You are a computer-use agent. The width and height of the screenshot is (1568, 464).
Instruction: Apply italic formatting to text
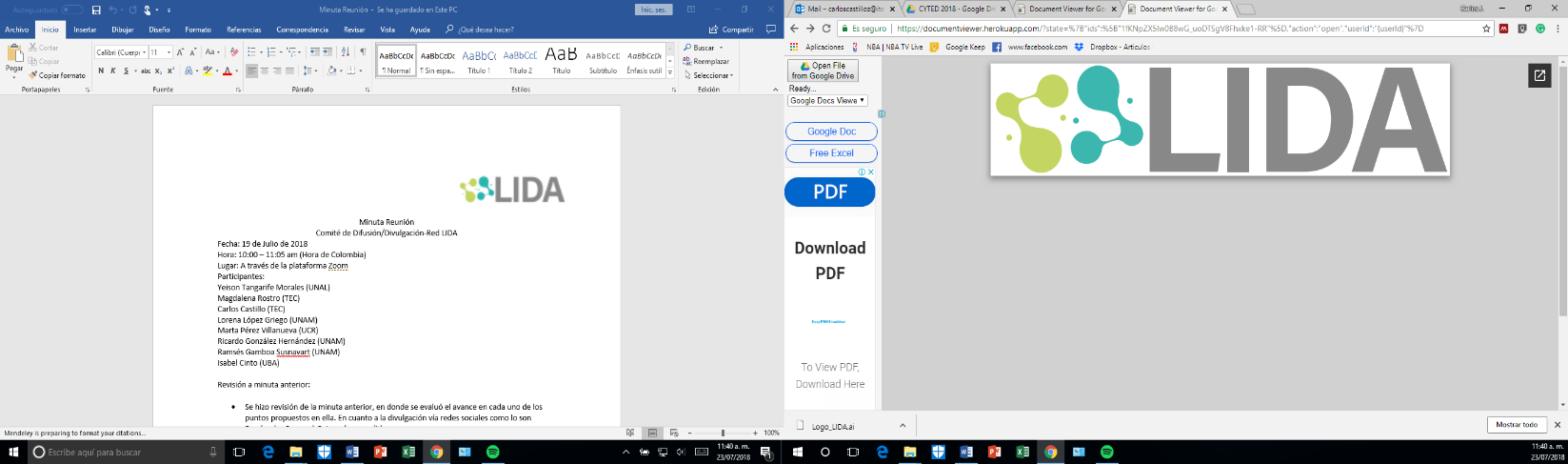tap(113, 71)
